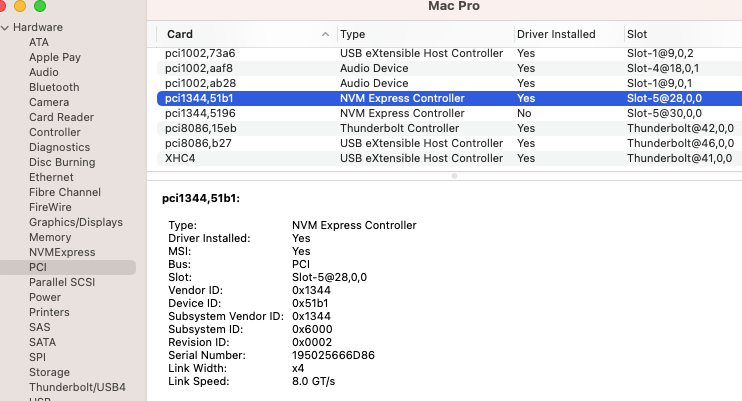Open SATA in the sidebar
742x401 pixels.
pos(43,342)
